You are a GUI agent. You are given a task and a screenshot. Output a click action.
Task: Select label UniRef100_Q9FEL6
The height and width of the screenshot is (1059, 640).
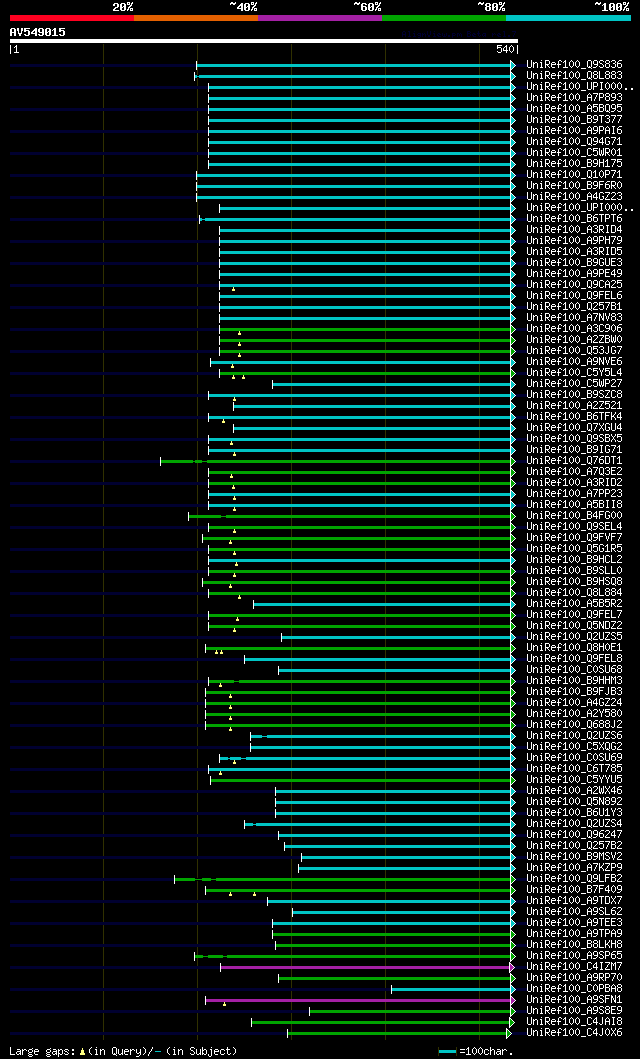[x=575, y=296]
